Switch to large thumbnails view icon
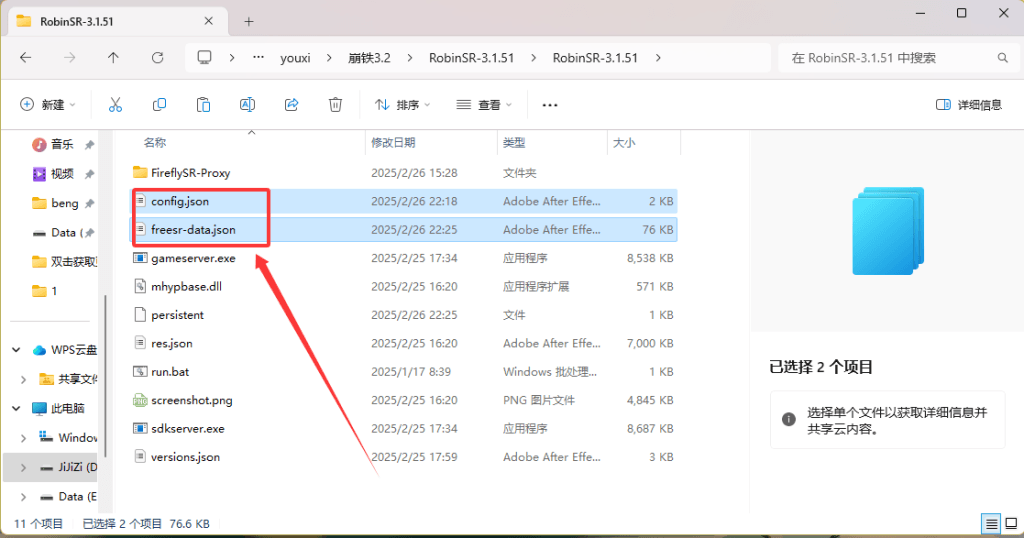Viewport: 1024px width, 538px height. point(1009,523)
